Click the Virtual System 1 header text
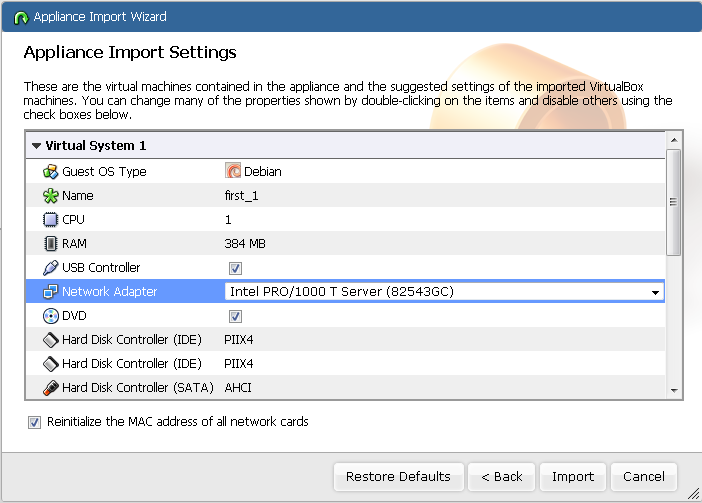 tap(96, 146)
